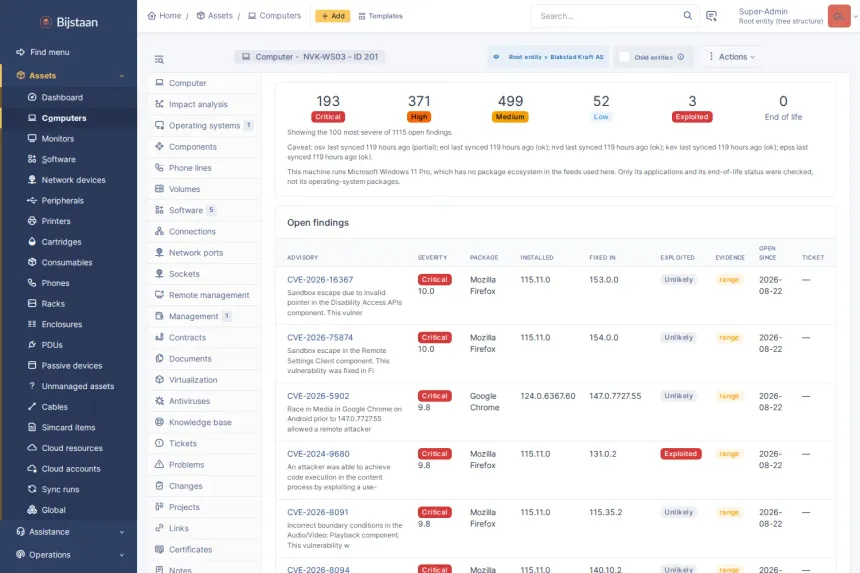860x573 pixels.
Task: Click the Critical count badge under 193
Action: pos(328,117)
